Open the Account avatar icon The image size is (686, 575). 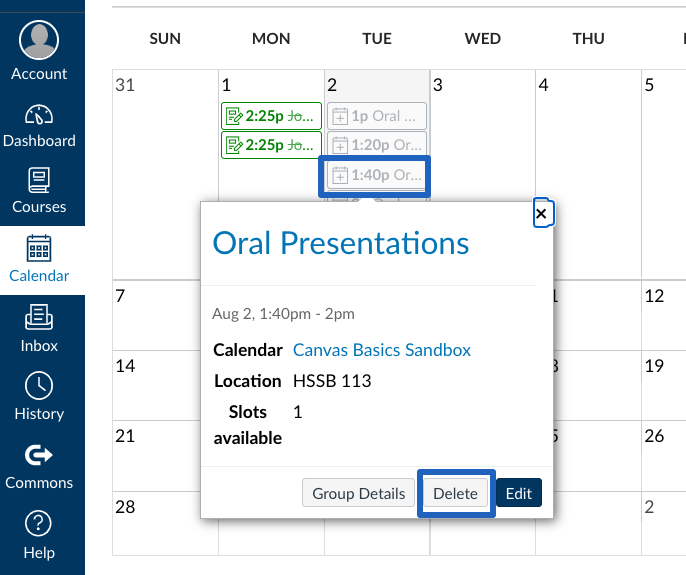click(39, 40)
